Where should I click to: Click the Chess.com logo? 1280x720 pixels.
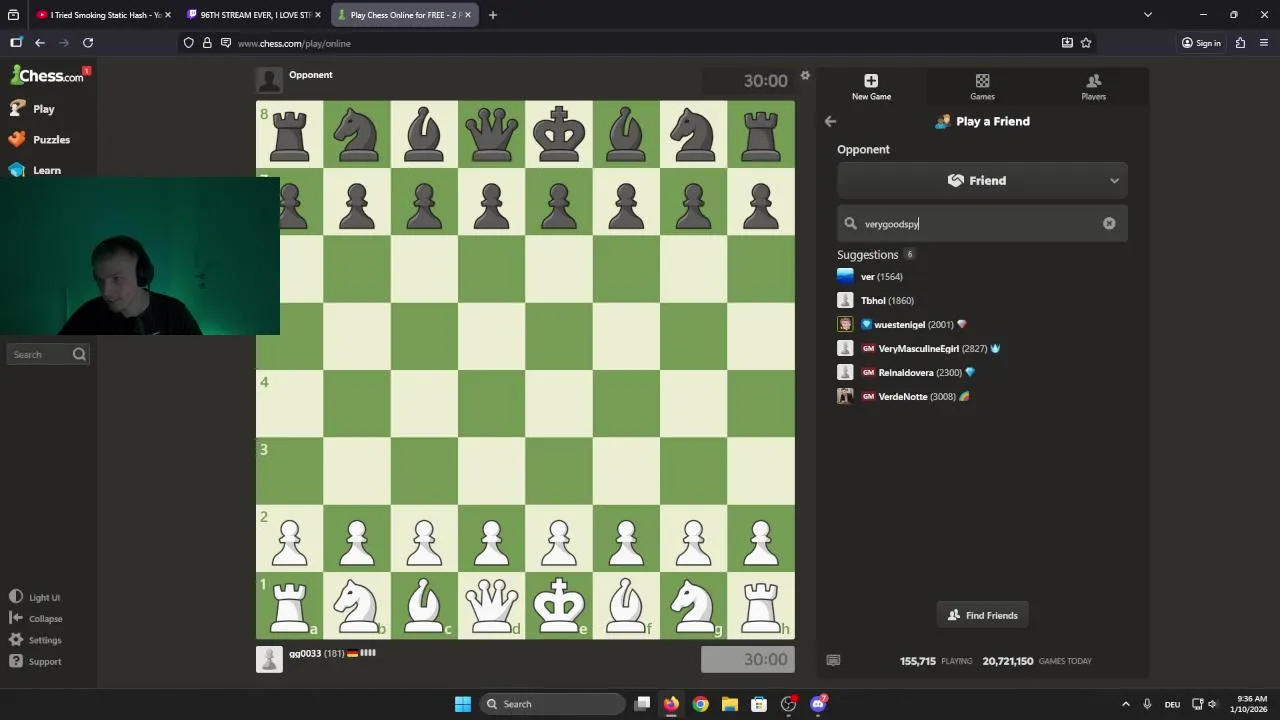click(48, 75)
